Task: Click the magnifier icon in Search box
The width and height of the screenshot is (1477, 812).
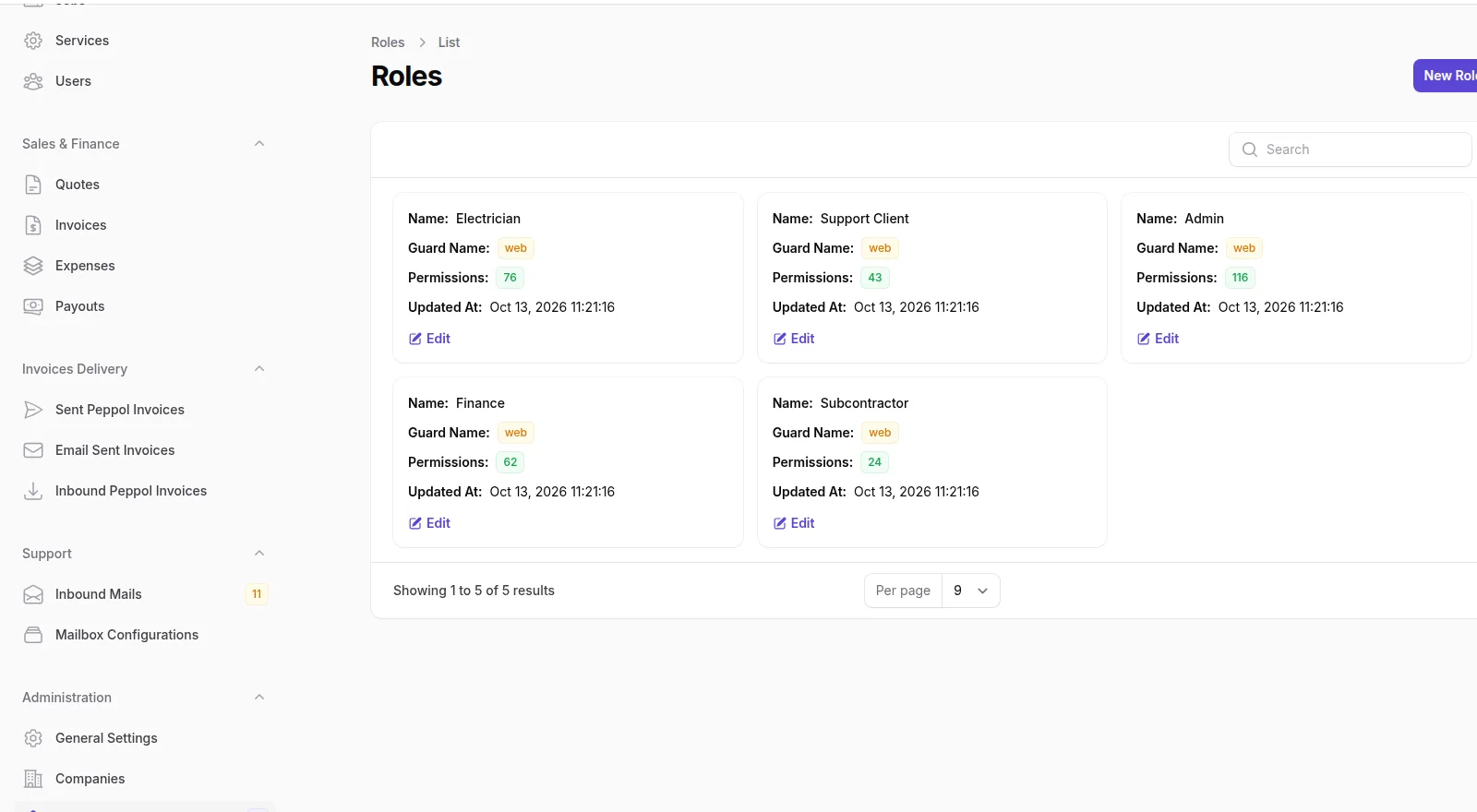Action: pyautogui.click(x=1250, y=149)
